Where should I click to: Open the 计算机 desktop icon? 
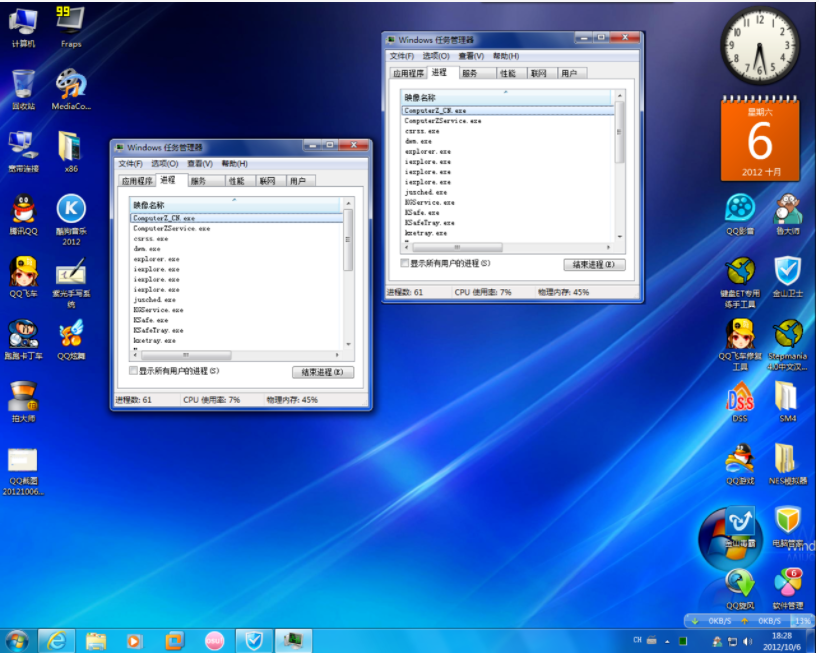click(24, 27)
